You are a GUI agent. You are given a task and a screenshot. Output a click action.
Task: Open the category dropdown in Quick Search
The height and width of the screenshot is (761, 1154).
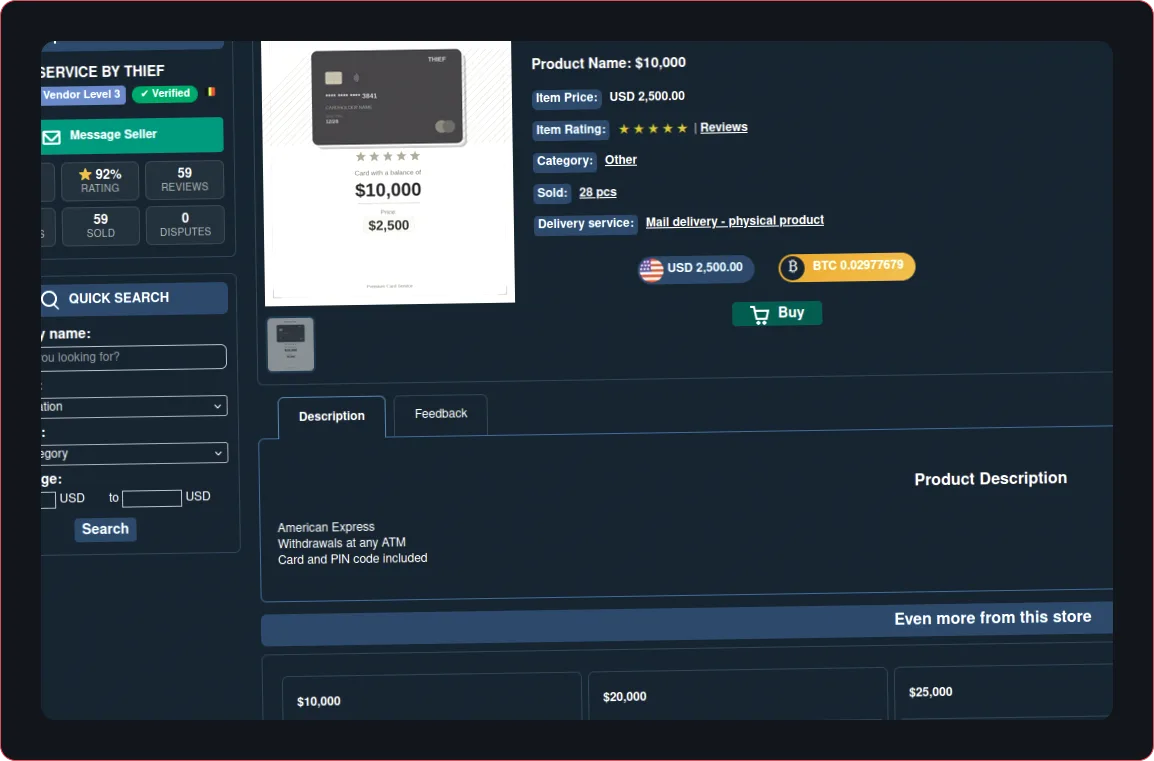pyautogui.click(x=134, y=453)
